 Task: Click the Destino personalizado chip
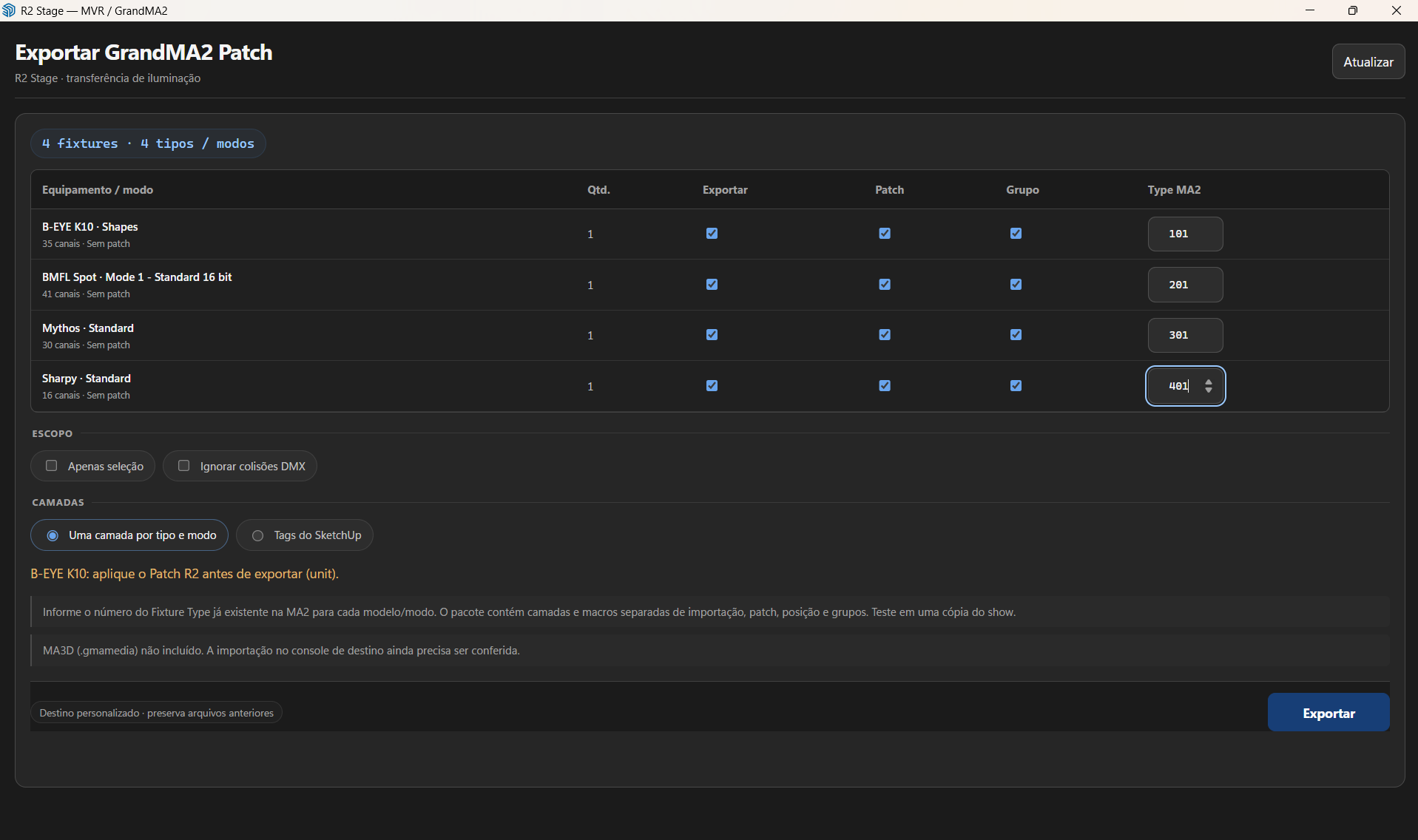(x=156, y=713)
